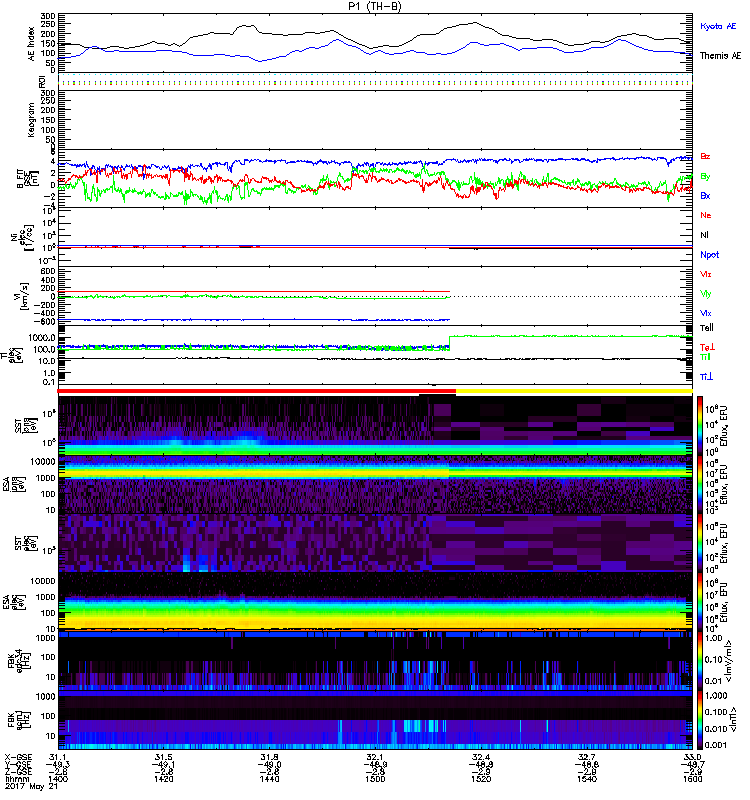Click the X-GSE value 32.4
The image size is (750, 800).
pyautogui.click(x=481, y=757)
